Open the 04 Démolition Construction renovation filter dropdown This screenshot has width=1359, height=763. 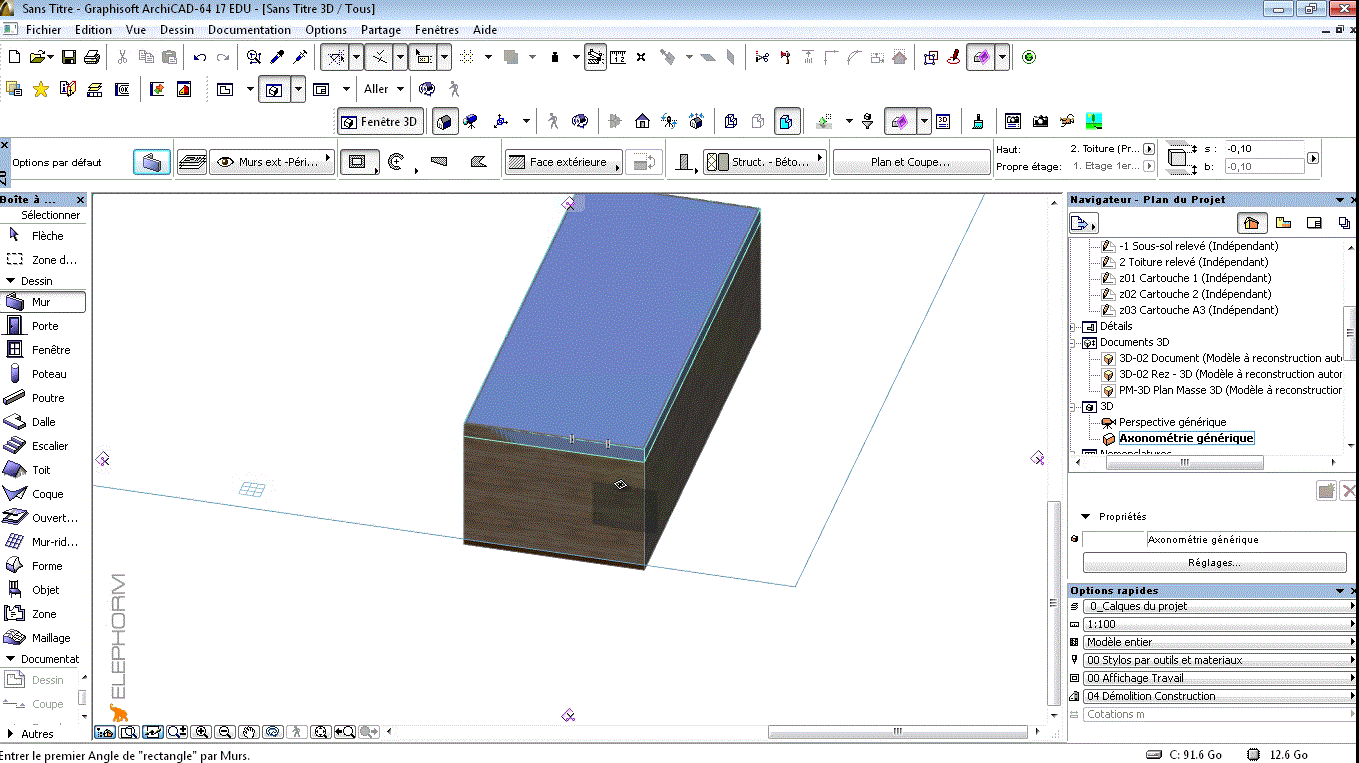(1219, 696)
